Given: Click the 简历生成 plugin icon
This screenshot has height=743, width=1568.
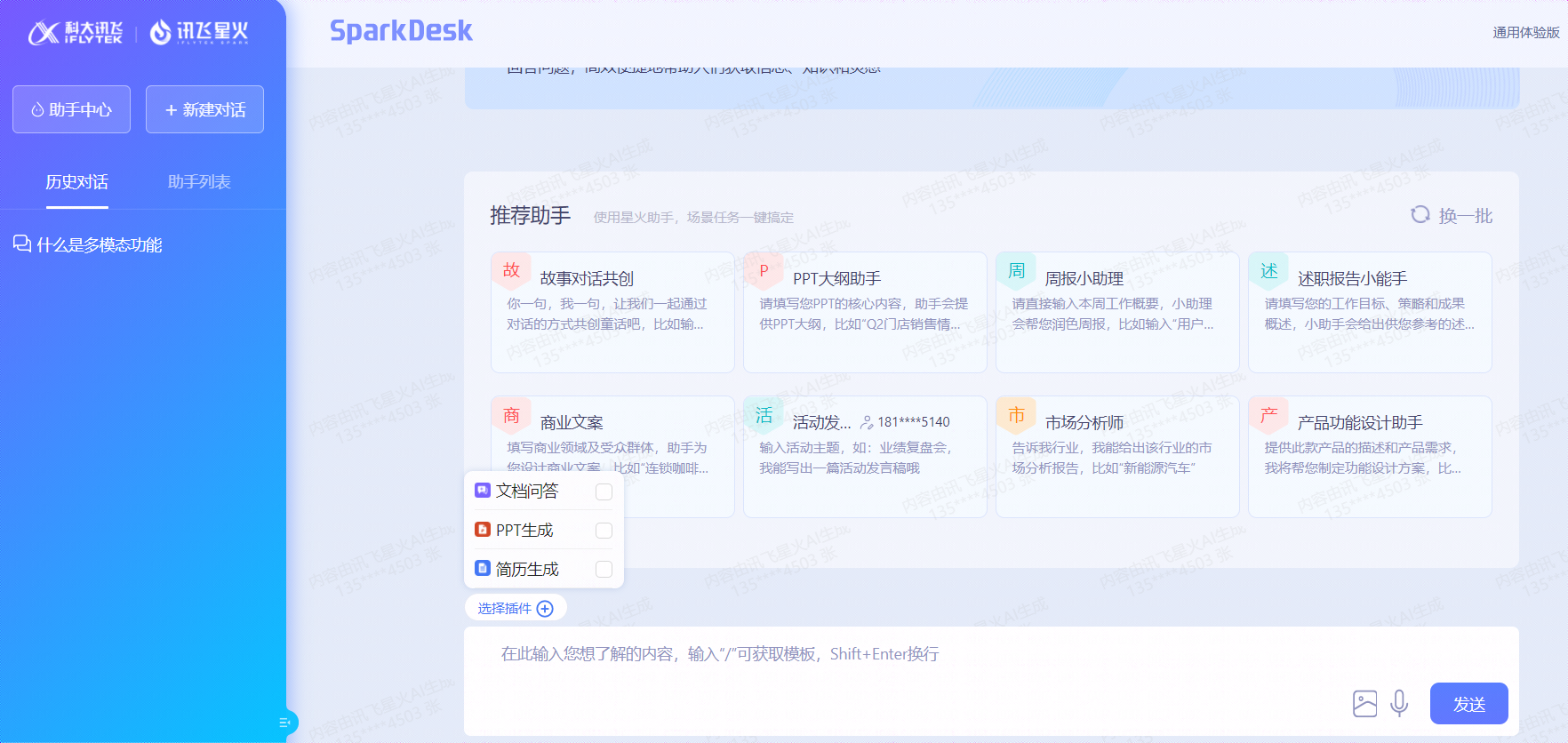Looking at the screenshot, I should [483, 568].
